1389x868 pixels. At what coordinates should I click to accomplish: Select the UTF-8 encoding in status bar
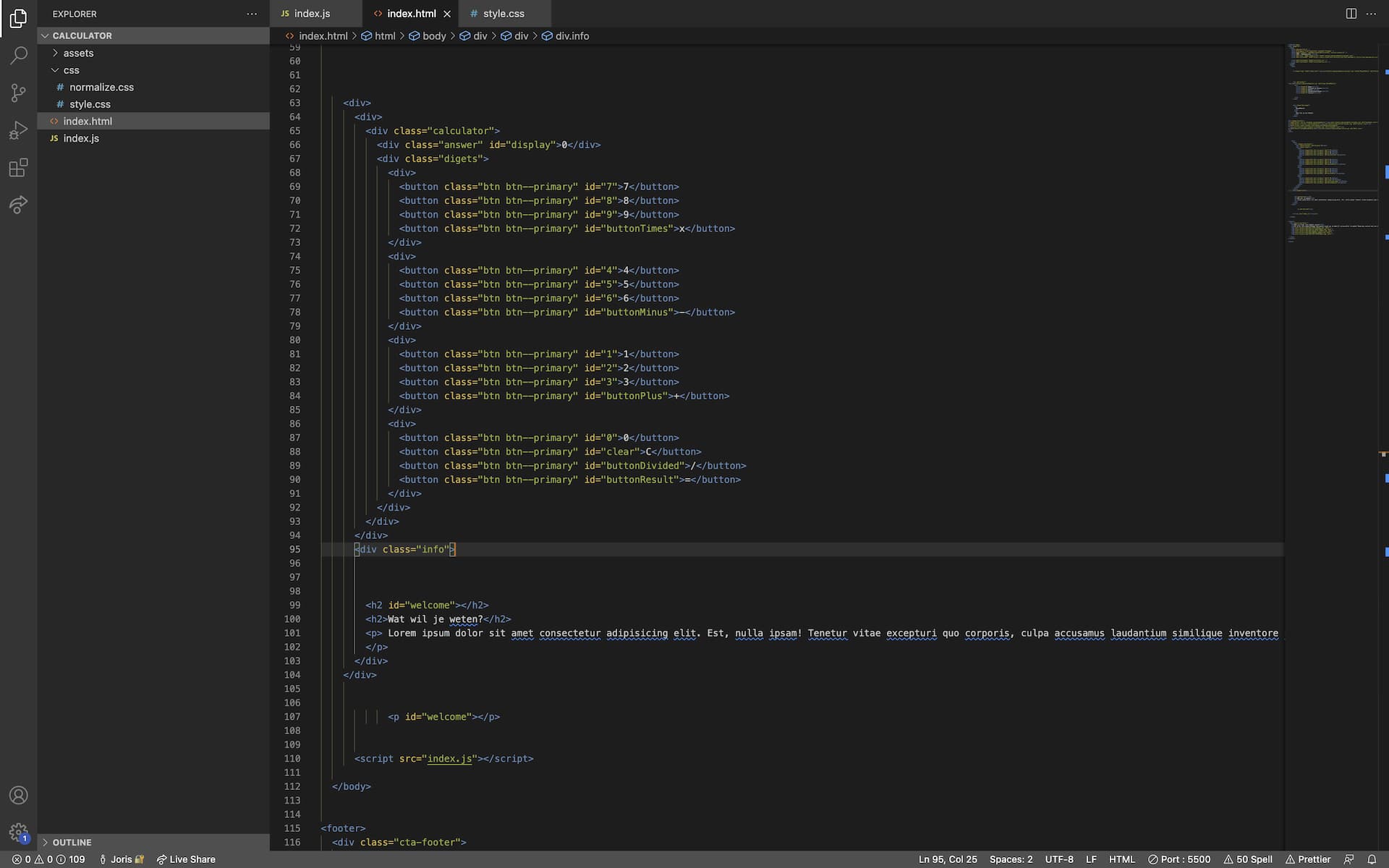pyautogui.click(x=1059, y=858)
